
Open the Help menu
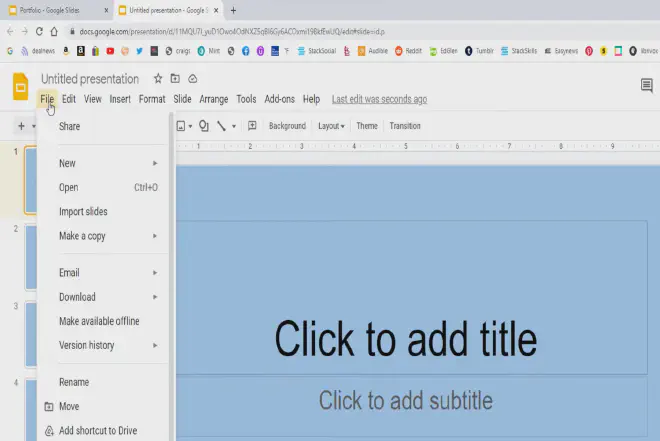[311, 99]
